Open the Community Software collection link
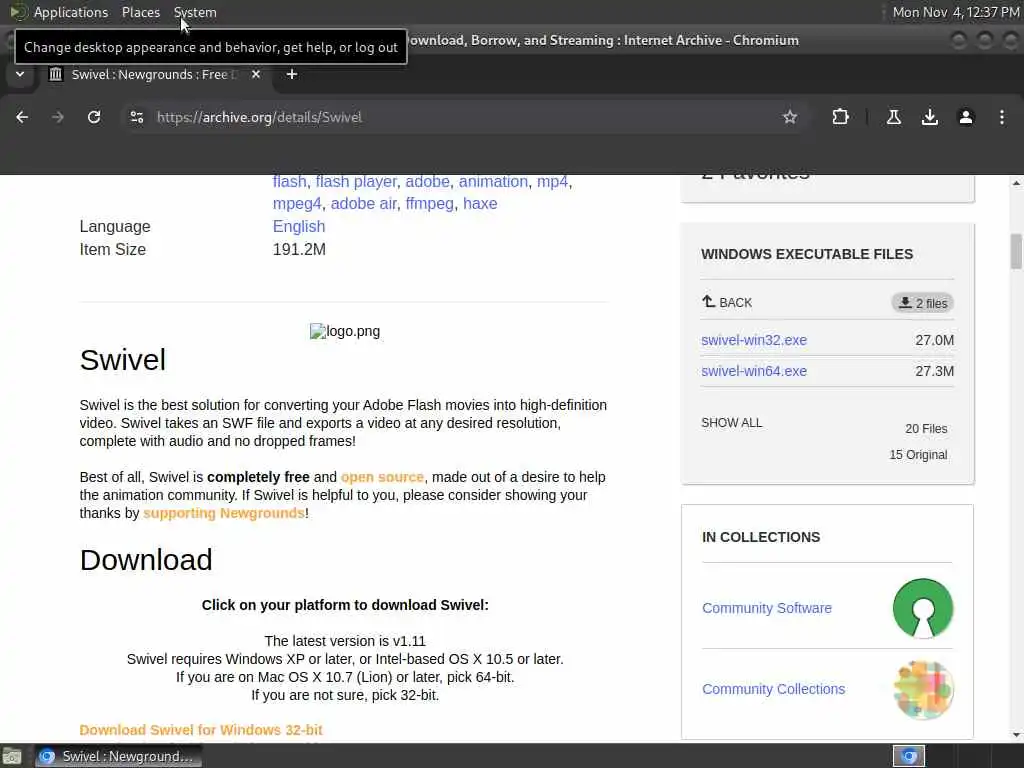Image resolution: width=1024 pixels, height=768 pixels. click(x=767, y=608)
